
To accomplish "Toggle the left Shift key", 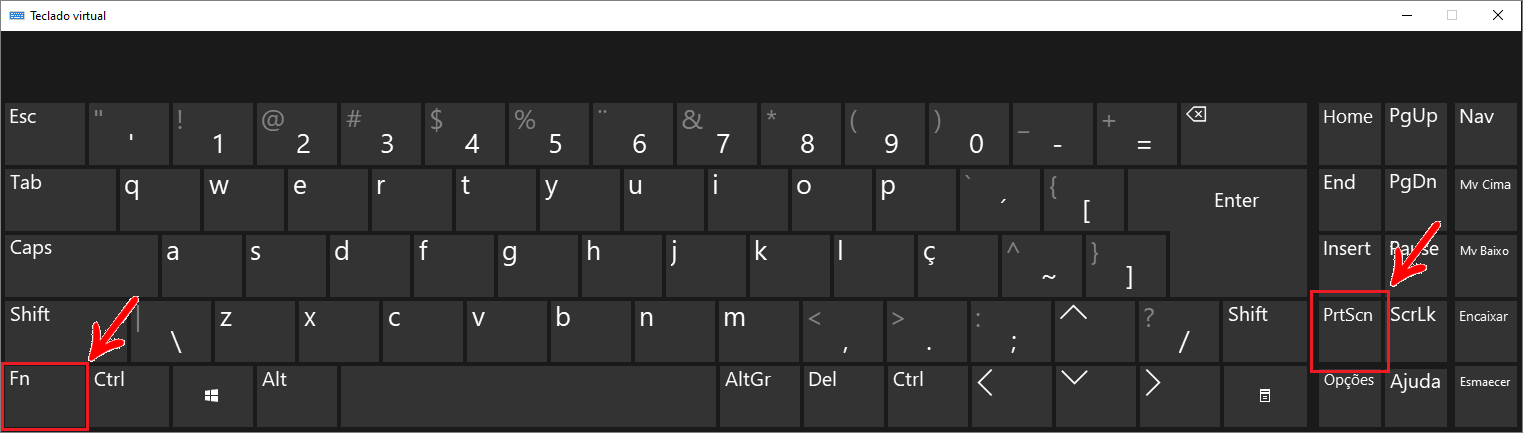I will (67, 331).
